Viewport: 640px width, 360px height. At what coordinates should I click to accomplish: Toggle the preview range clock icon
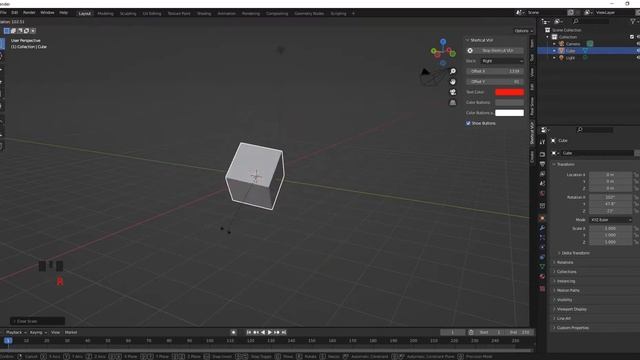coord(471,332)
